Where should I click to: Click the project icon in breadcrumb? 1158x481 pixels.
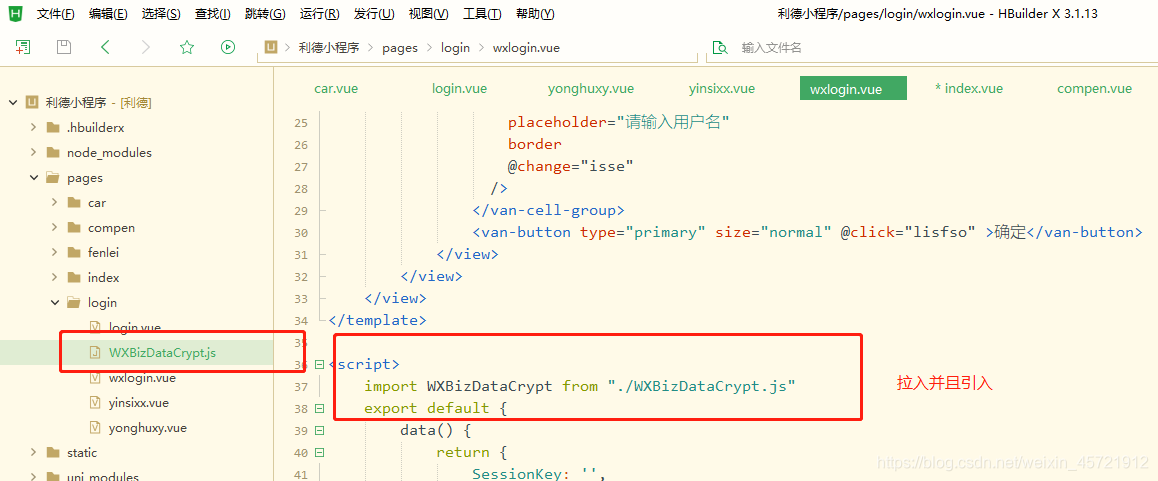271,47
